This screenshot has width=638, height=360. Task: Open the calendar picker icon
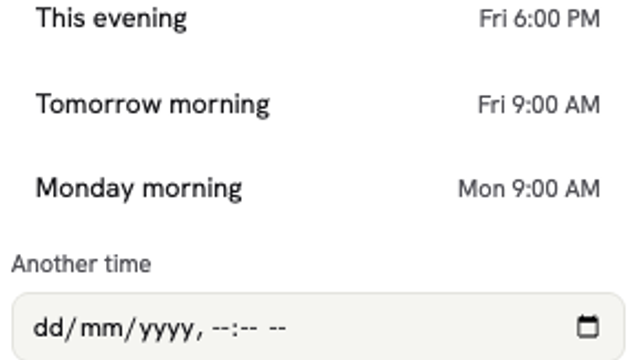click(588, 327)
